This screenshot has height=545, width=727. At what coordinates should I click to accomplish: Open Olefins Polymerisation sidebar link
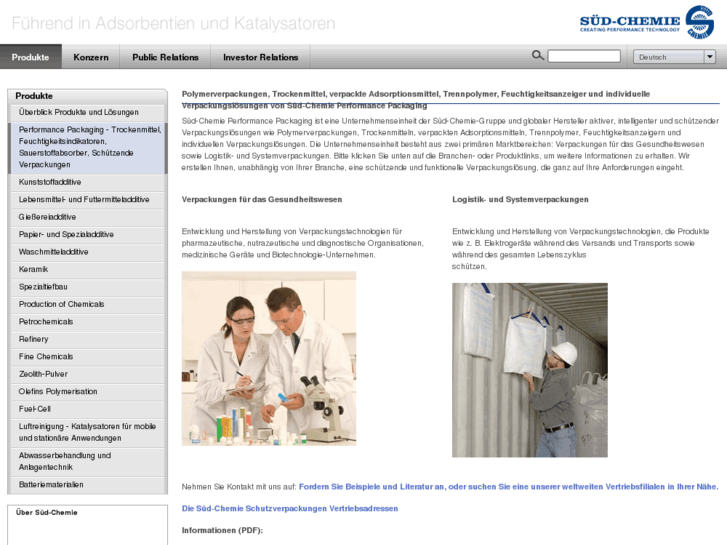[88, 392]
